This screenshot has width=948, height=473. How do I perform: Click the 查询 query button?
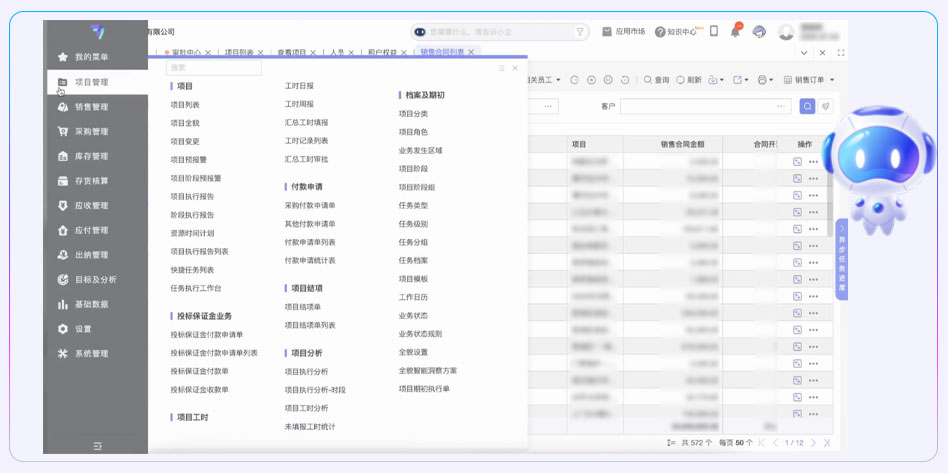click(656, 80)
